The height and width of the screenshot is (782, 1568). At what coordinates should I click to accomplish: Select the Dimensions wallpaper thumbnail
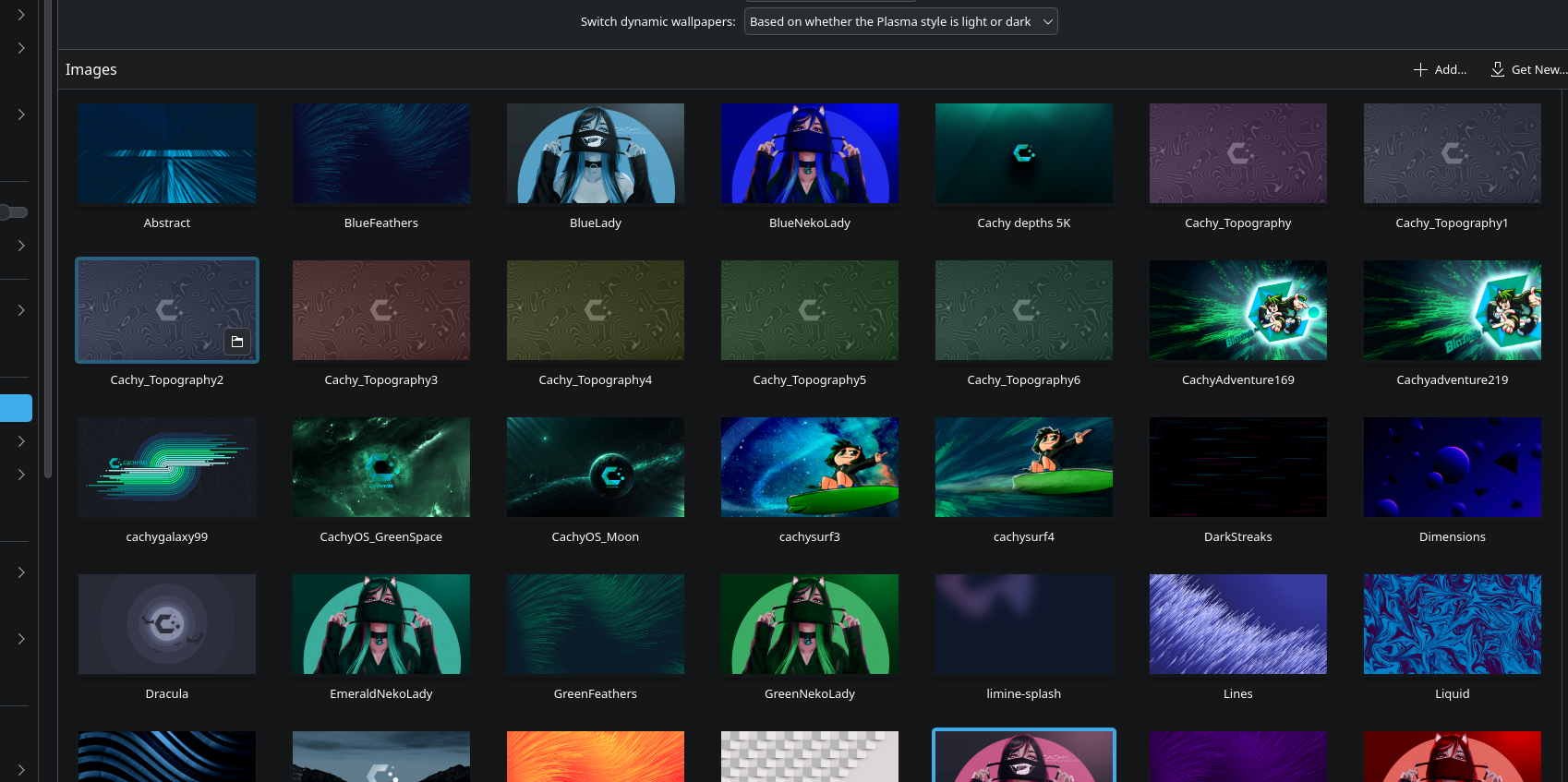click(1453, 467)
